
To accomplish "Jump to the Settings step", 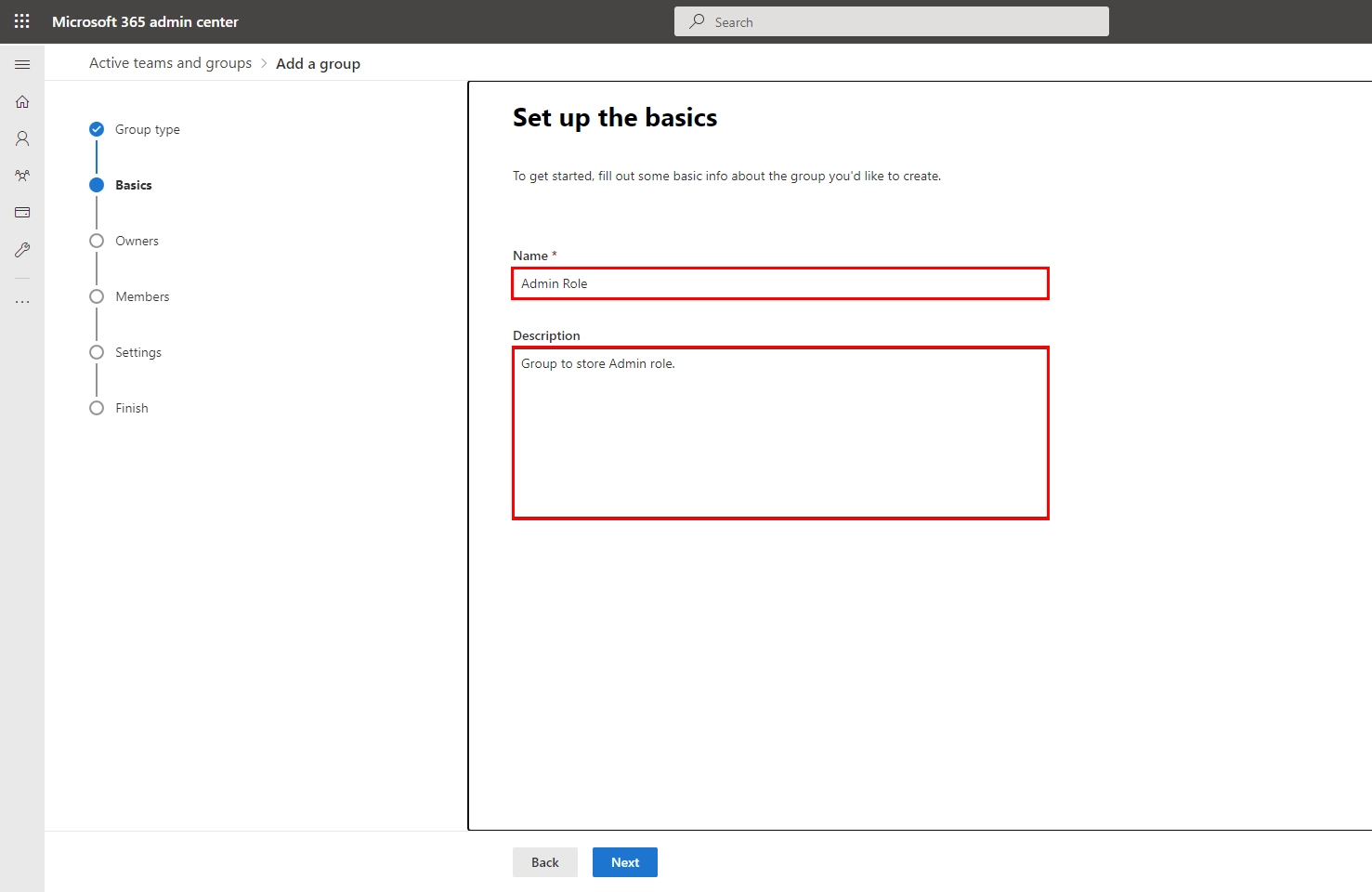I will pos(125,352).
